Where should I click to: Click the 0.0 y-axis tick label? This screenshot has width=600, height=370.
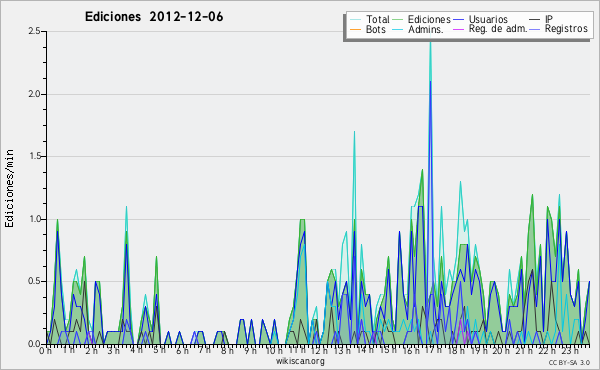pos(34,344)
